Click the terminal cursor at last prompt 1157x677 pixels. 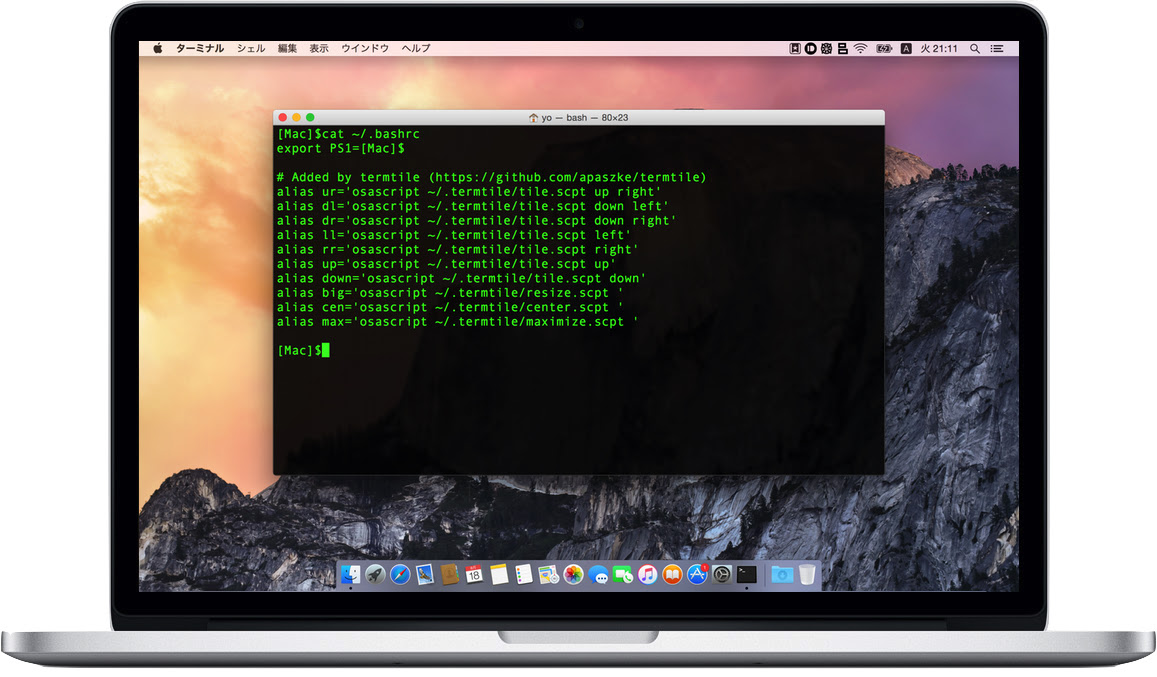tap(325, 350)
